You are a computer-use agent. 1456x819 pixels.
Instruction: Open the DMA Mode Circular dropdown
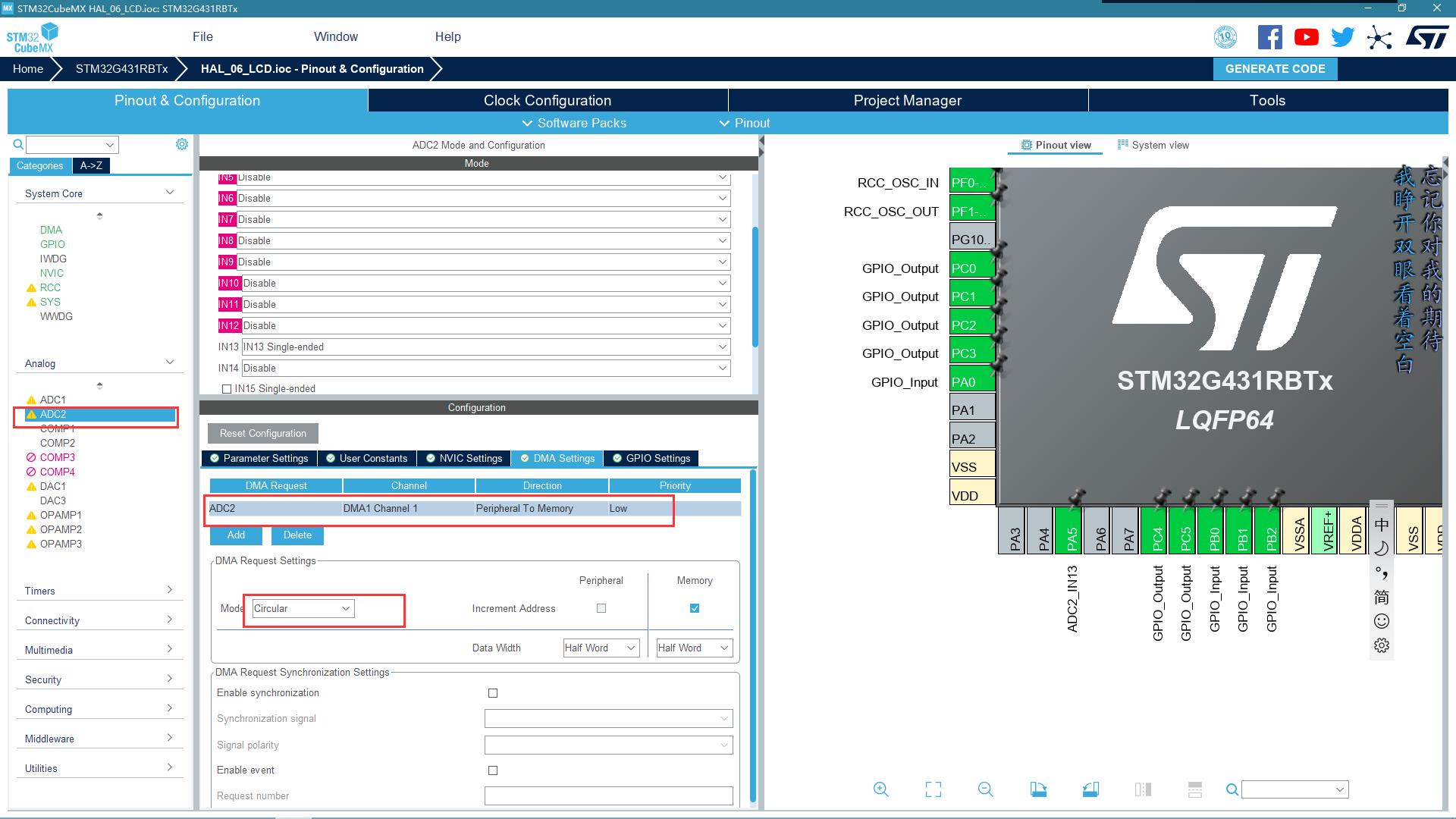click(303, 608)
